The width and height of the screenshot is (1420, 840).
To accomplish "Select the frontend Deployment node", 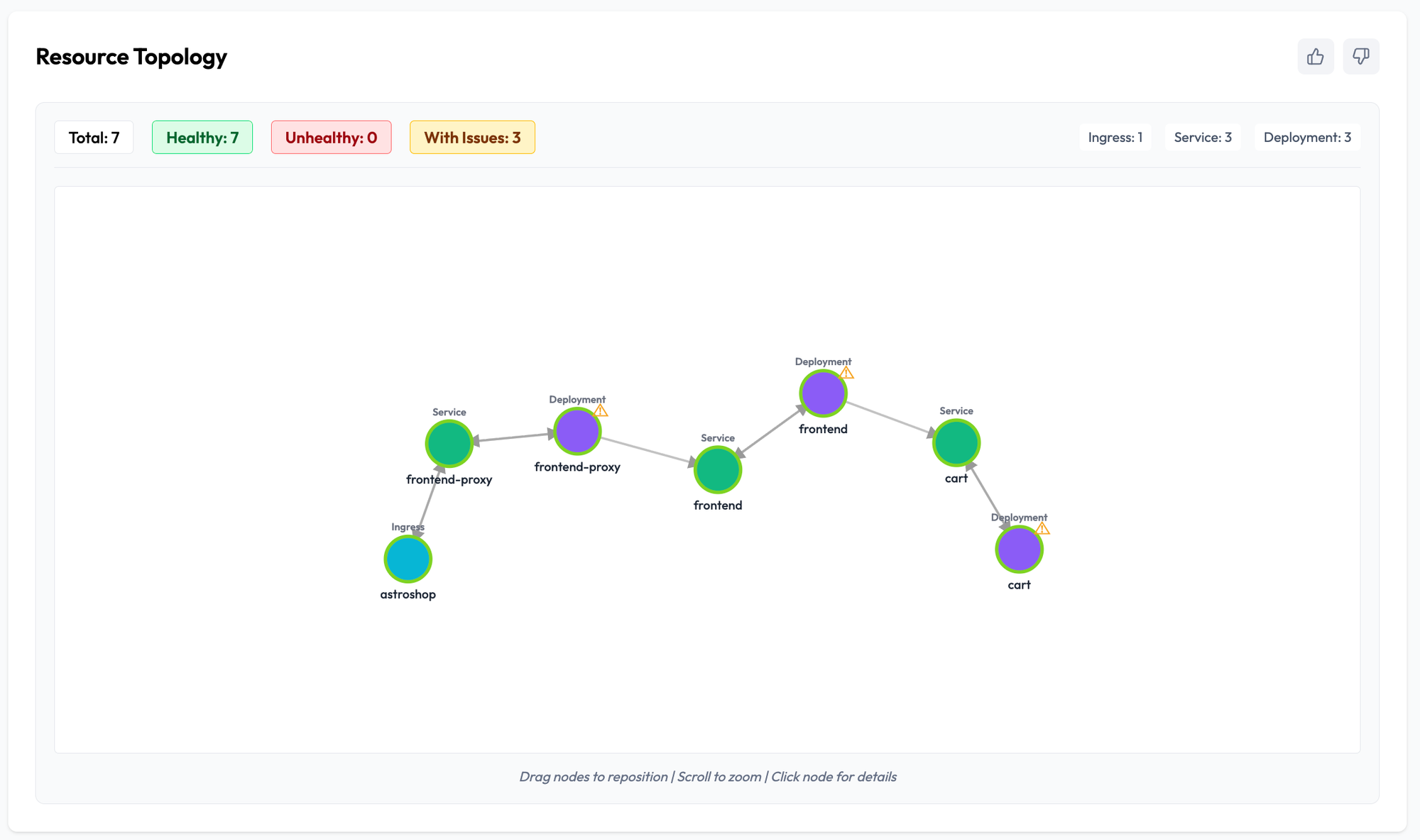I will (822, 393).
